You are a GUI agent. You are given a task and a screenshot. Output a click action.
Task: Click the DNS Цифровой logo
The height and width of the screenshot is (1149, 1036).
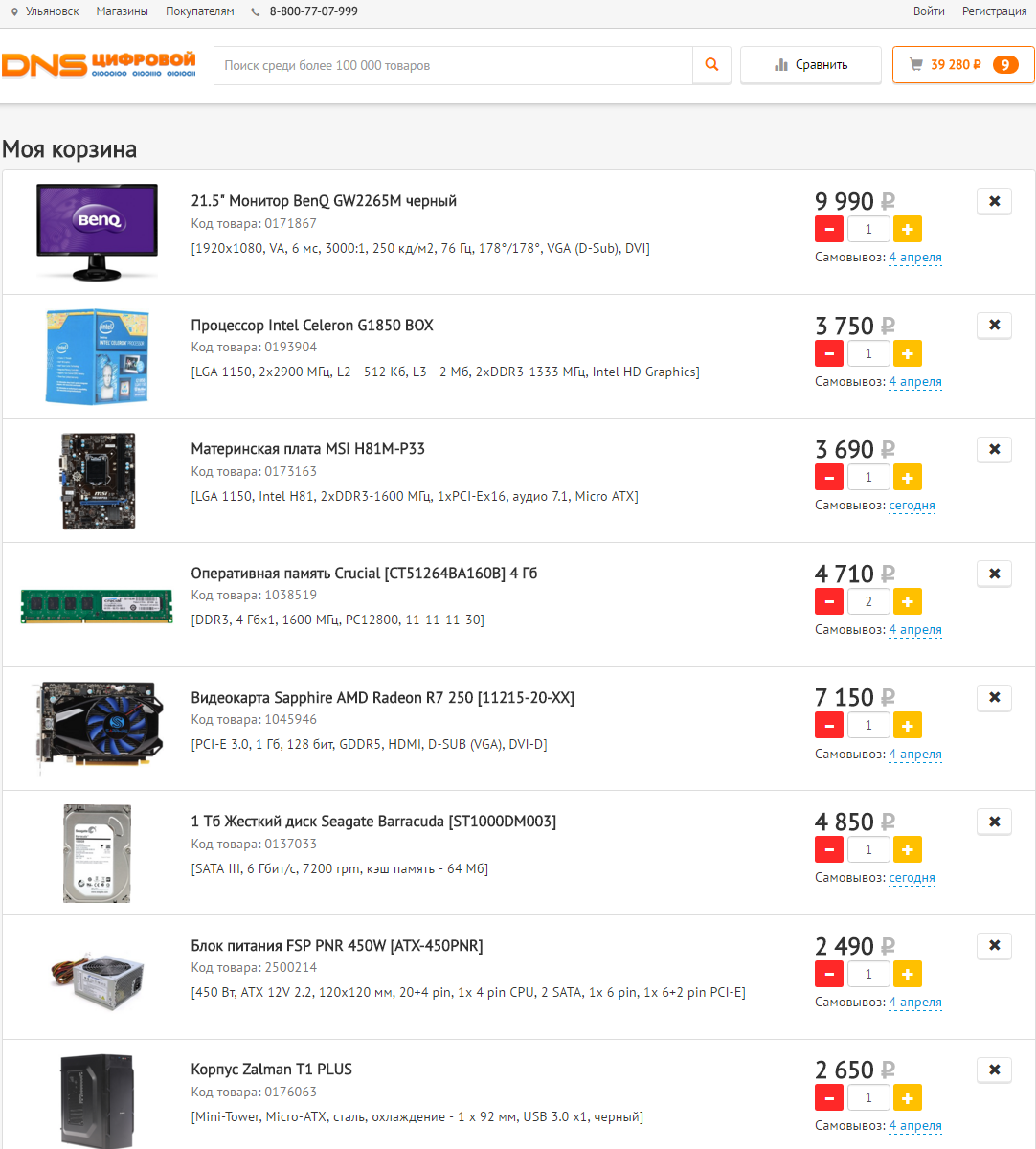[99, 65]
